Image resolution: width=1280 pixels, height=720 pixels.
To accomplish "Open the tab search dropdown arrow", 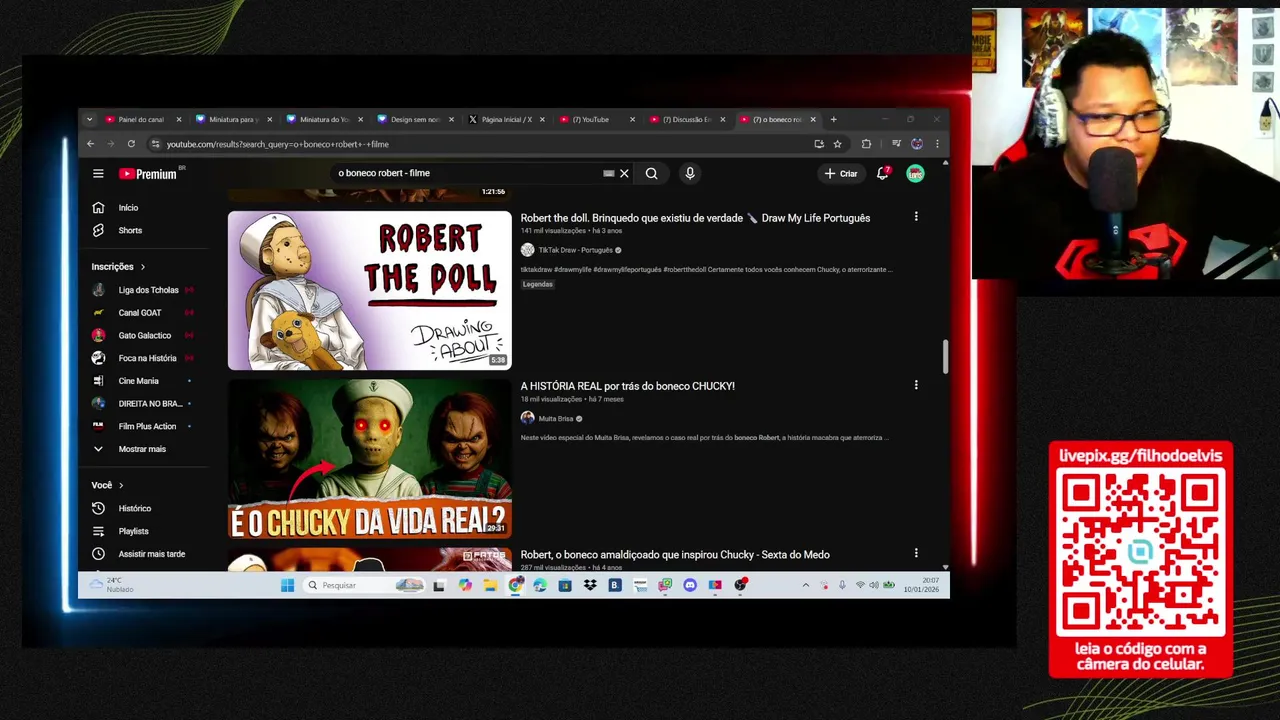I will pos(89,119).
